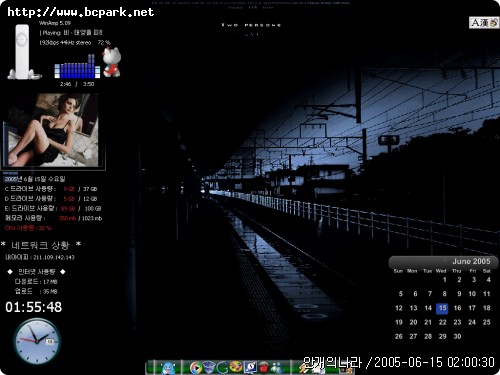
Task: Click the 업로드 35 MB line
Action: click(36, 291)
